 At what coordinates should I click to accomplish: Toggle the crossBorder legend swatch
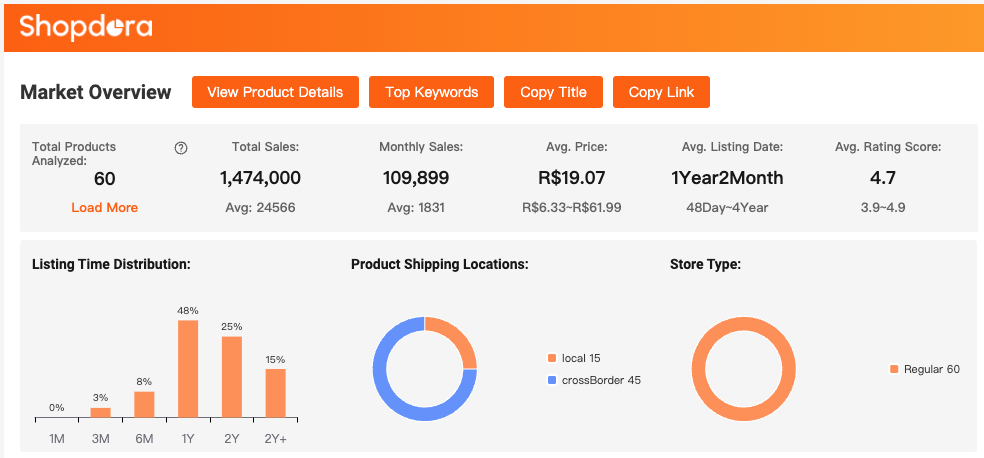tap(551, 380)
